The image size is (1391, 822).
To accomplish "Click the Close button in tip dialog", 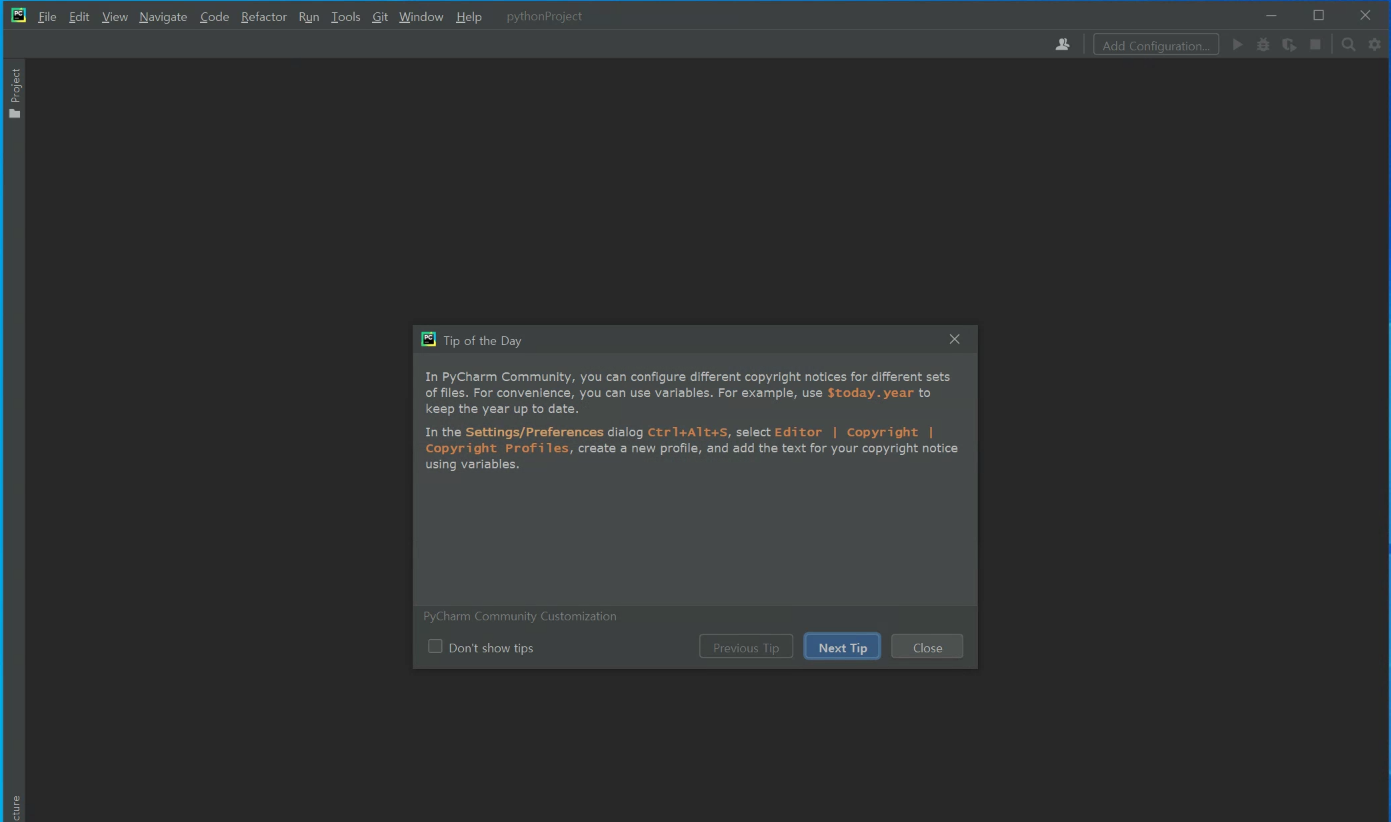I will click(927, 647).
